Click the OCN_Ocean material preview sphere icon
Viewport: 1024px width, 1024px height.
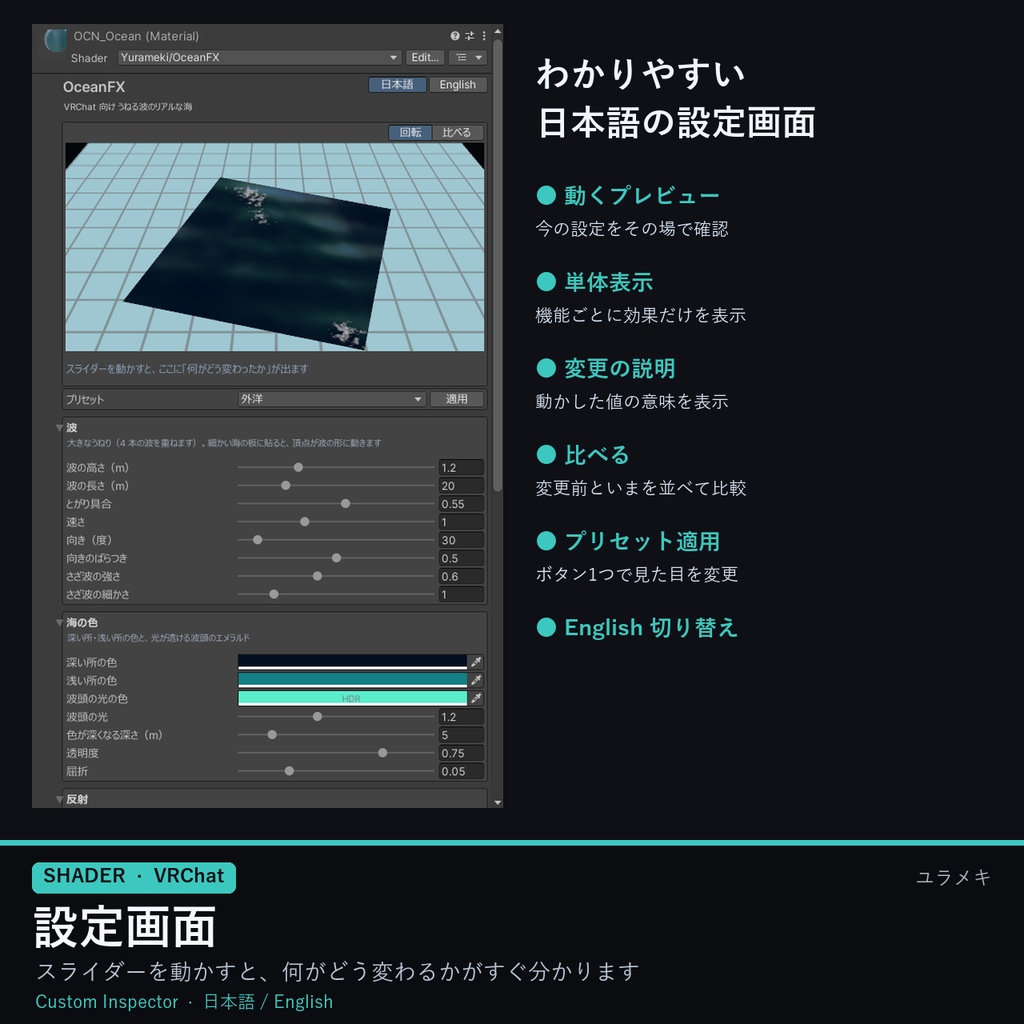[55, 40]
